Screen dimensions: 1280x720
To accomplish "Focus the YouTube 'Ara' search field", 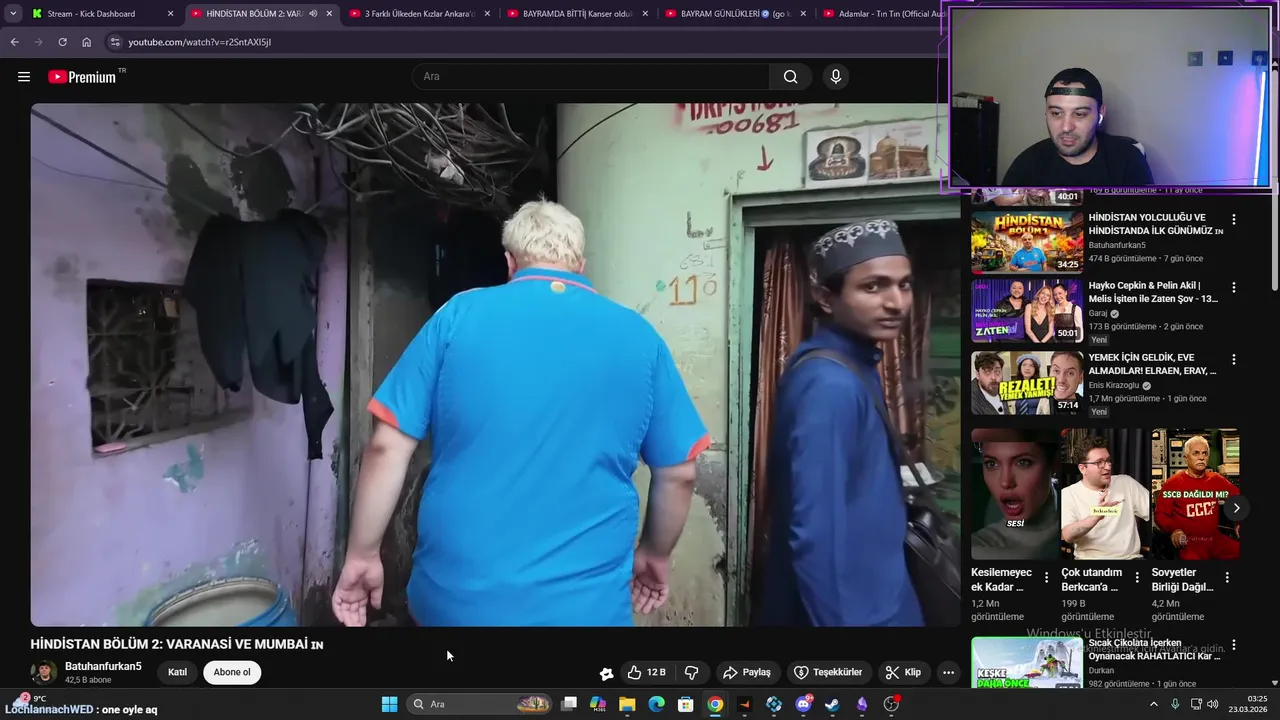I will [x=591, y=77].
